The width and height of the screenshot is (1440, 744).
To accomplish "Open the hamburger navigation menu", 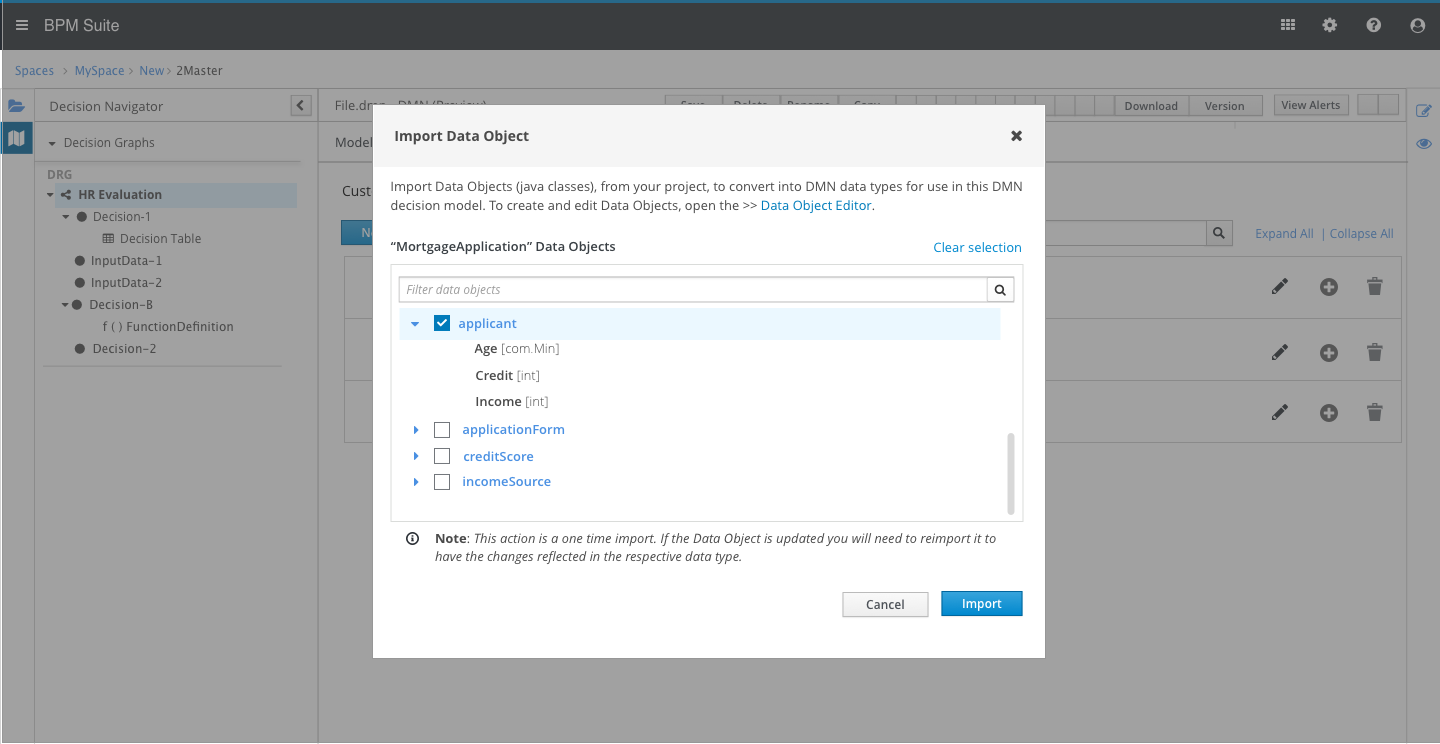I will (22, 25).
